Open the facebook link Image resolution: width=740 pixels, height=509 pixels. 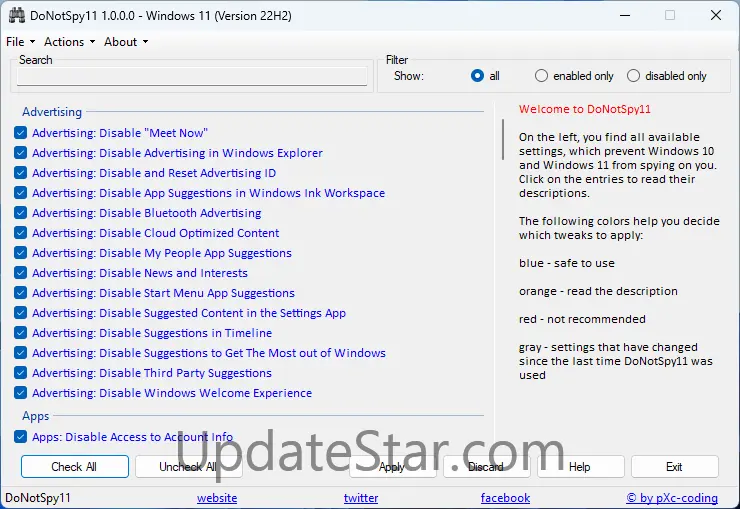coord(505,498)
